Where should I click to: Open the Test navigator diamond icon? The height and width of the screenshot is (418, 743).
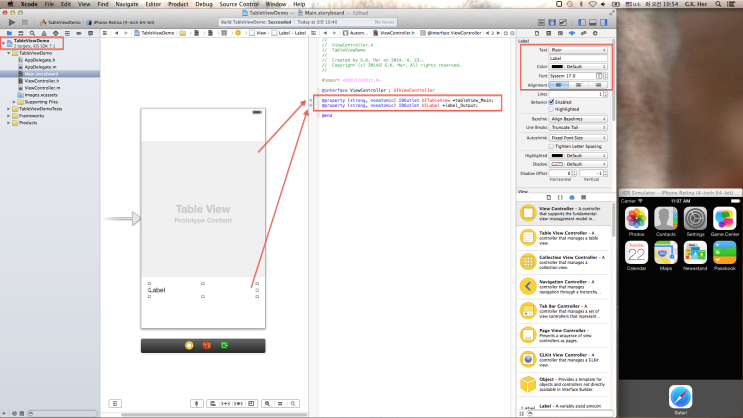(x=55, y=33)
